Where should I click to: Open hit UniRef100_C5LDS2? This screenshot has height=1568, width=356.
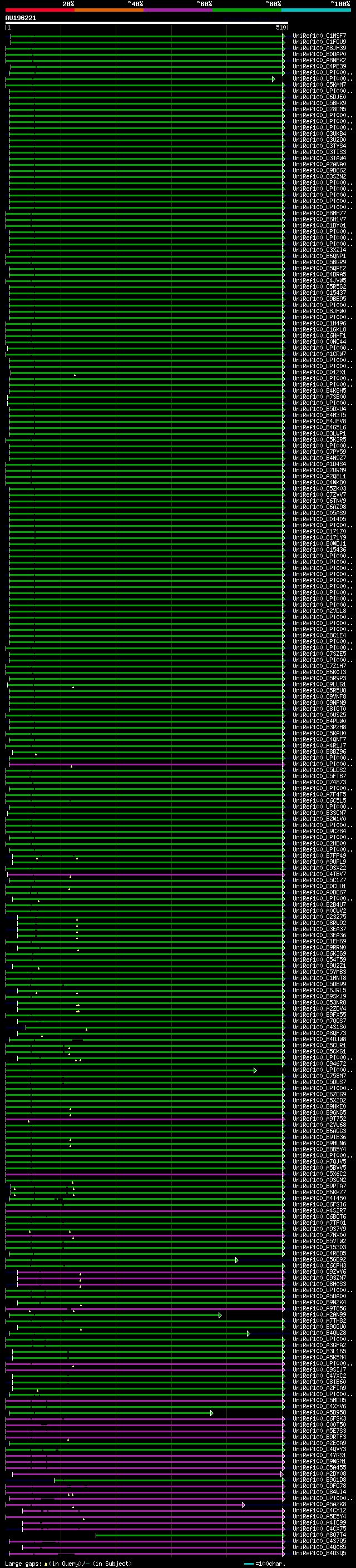[x=319, y=770]
